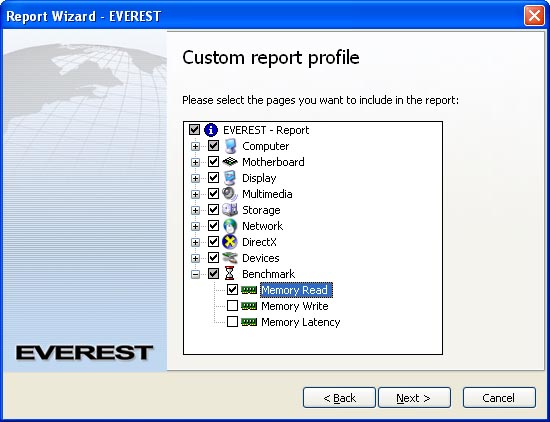Go to the Next wizard page
Image resolution: width=550 pixels, height=422 pixels.
414,398
